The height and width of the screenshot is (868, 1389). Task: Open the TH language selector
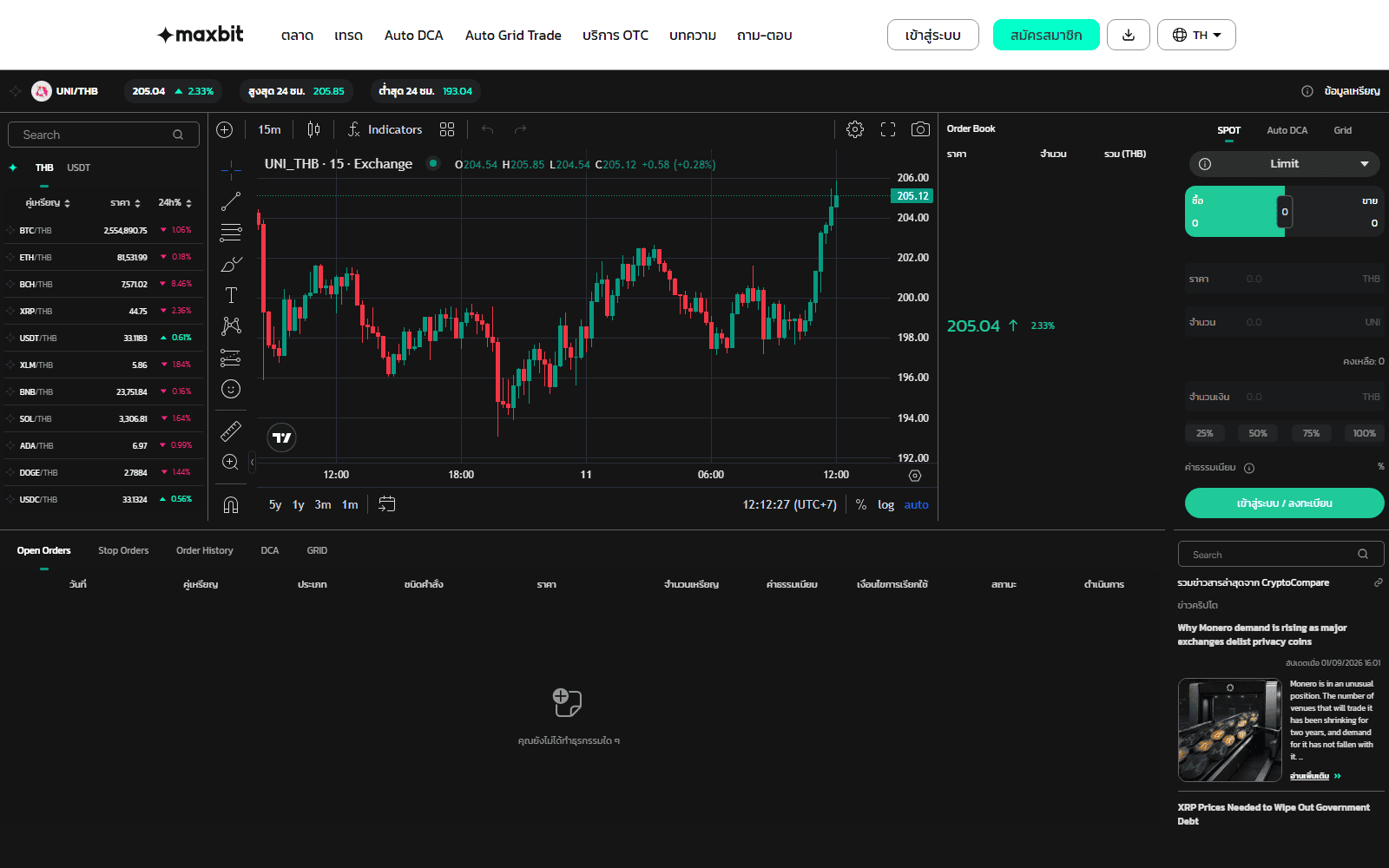click(1196, 35)
